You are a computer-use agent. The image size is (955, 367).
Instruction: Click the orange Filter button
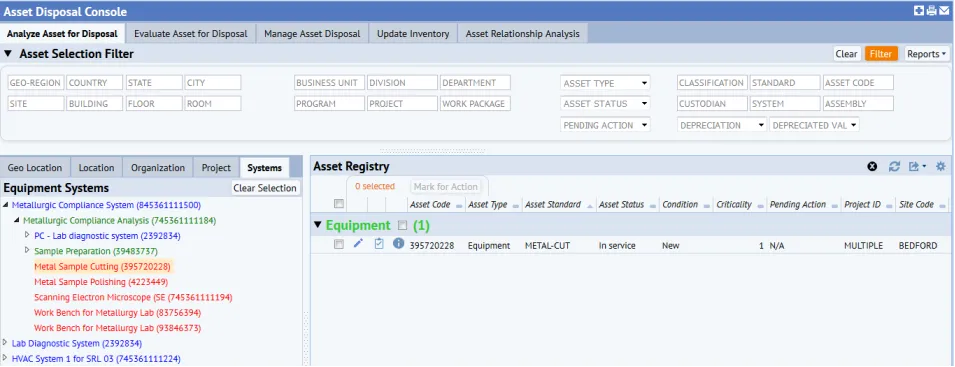881,54
